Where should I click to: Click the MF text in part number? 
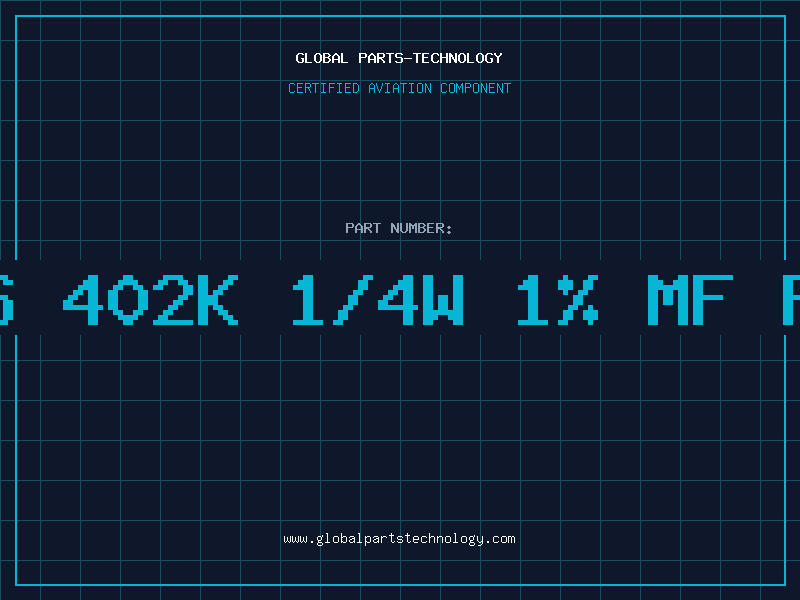[690, 299]
